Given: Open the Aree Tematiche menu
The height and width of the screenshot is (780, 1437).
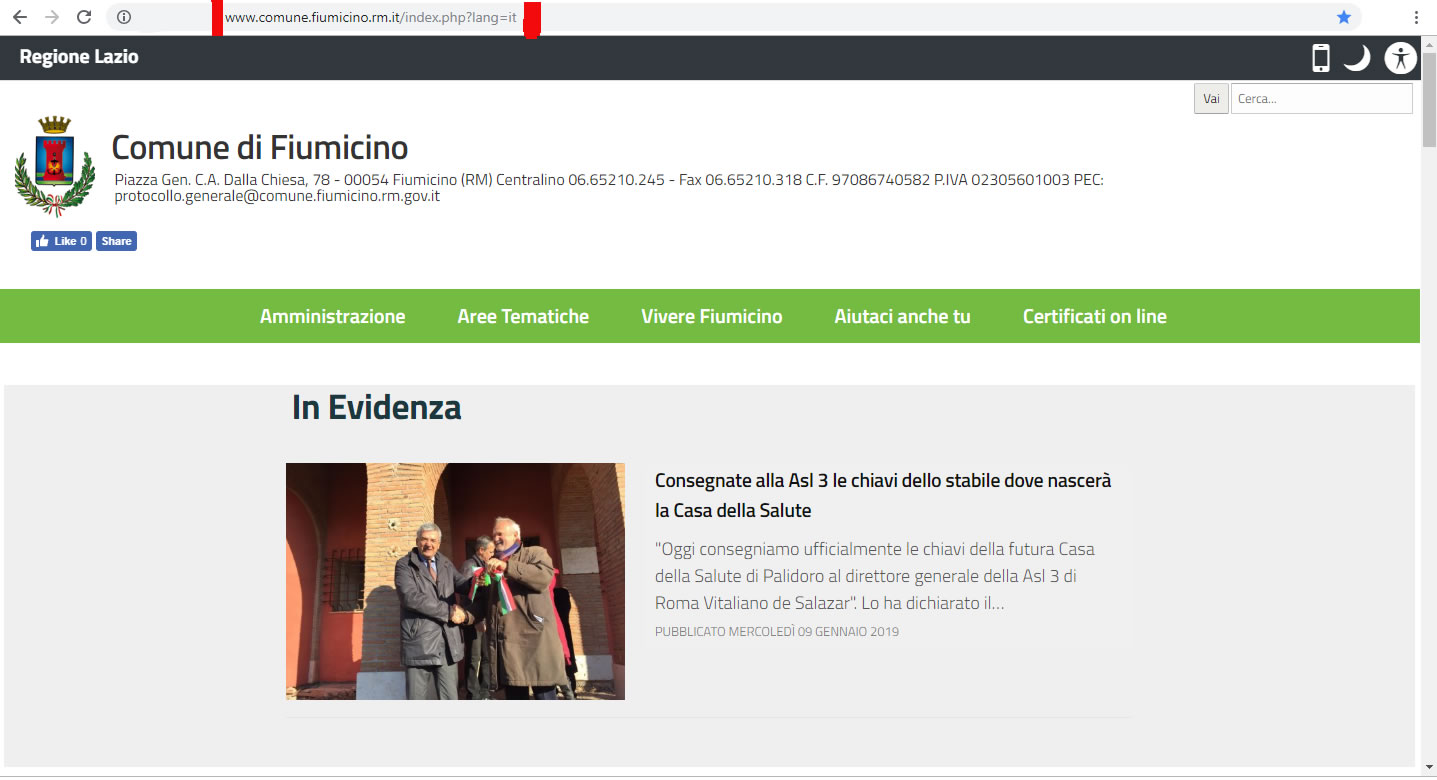Looking at the screenshot, I should [523, 316].
